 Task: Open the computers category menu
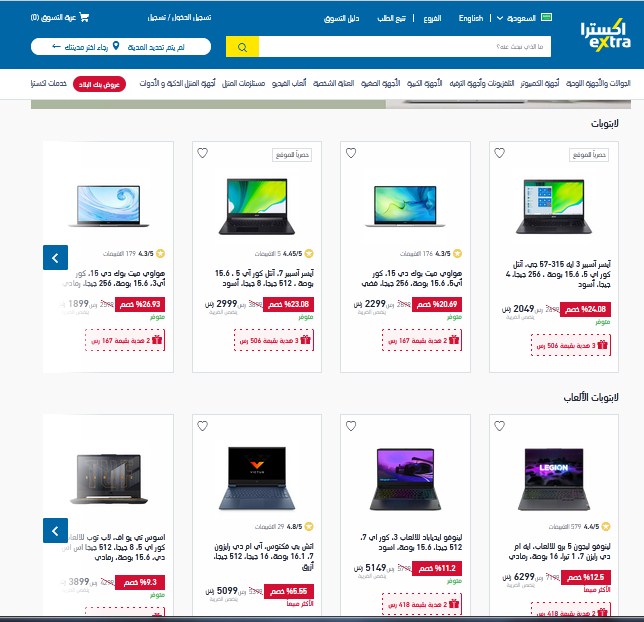tap(540, 83)
